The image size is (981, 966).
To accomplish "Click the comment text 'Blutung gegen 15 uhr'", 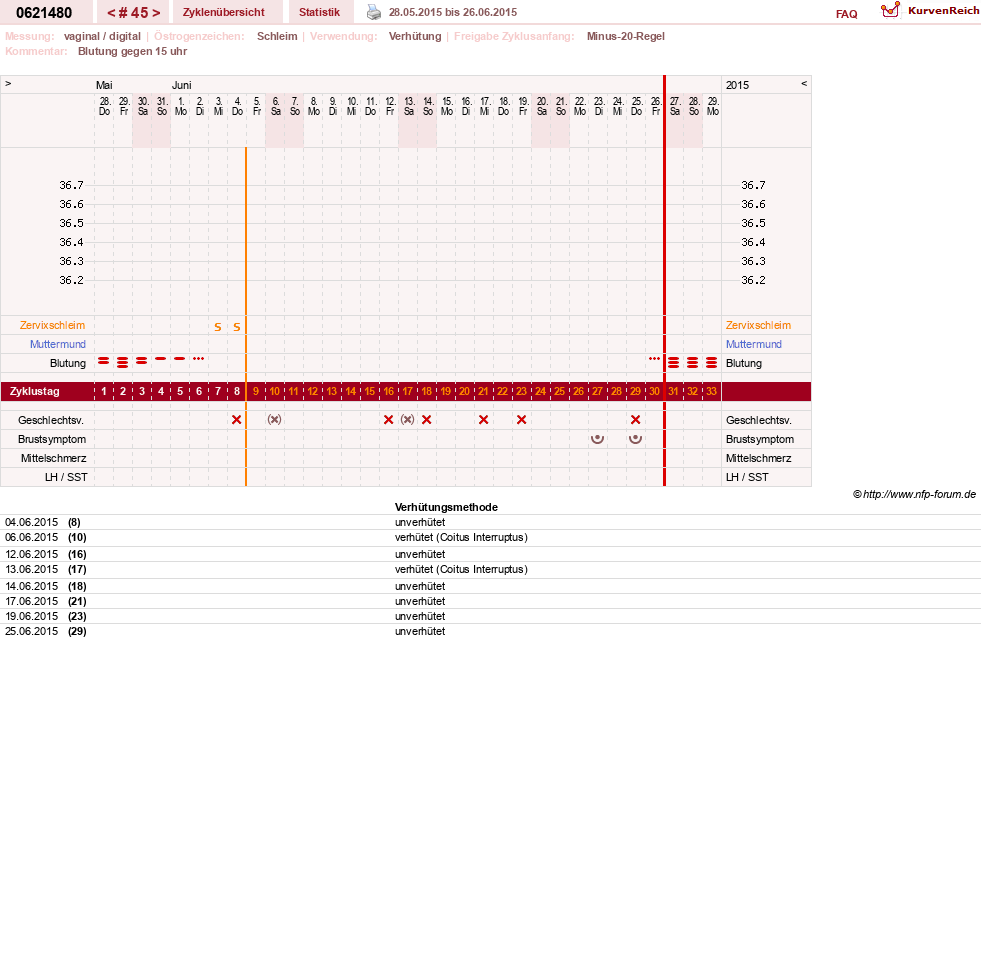I will point(133,51).
